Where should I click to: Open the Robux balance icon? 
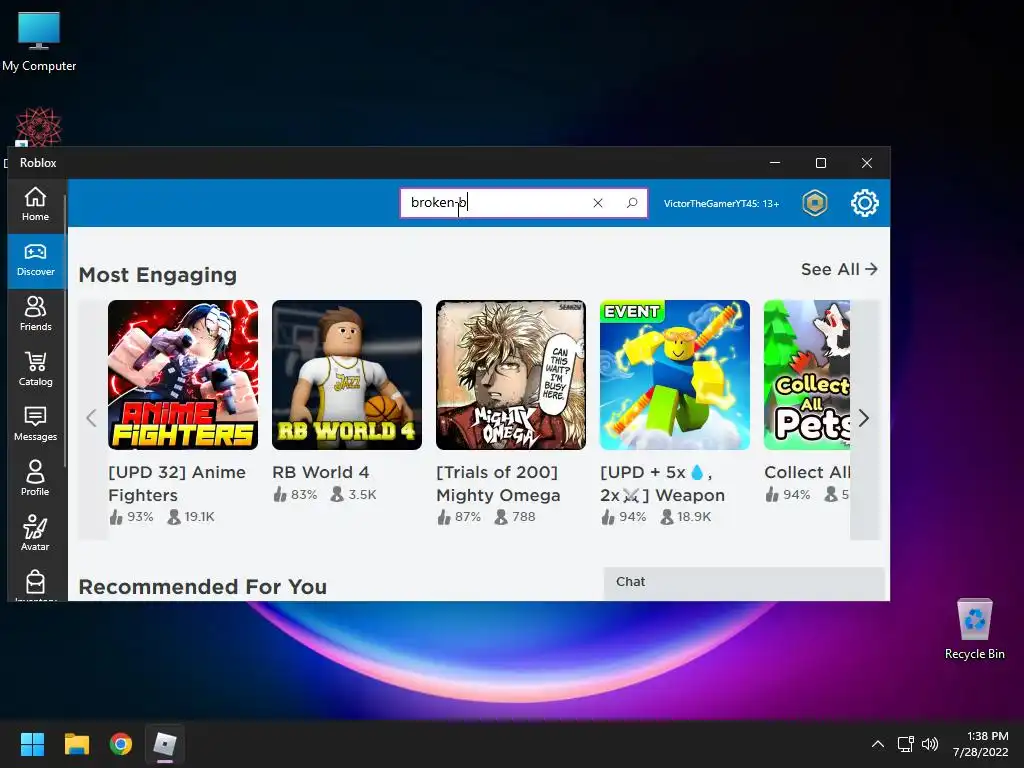814,203
